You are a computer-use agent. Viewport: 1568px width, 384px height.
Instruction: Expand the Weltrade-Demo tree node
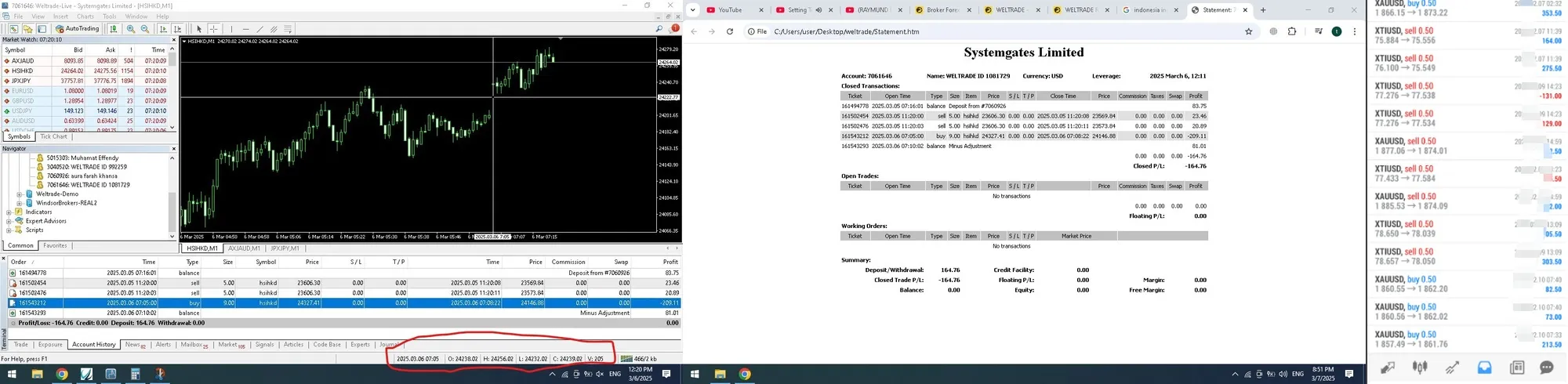tap(19, 194)
